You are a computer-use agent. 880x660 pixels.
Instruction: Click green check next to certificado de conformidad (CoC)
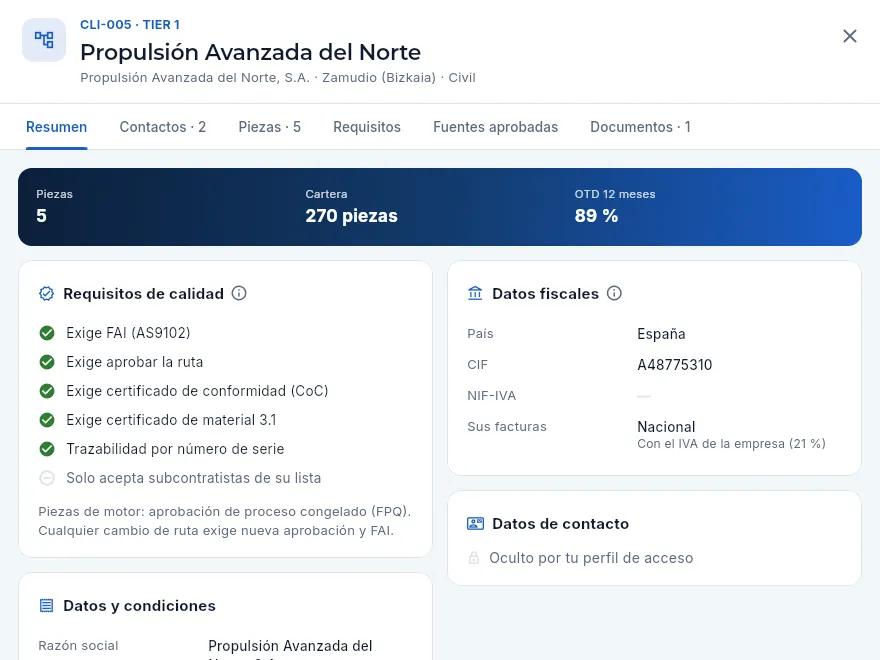pyautogui.click(x=47, y=391)
